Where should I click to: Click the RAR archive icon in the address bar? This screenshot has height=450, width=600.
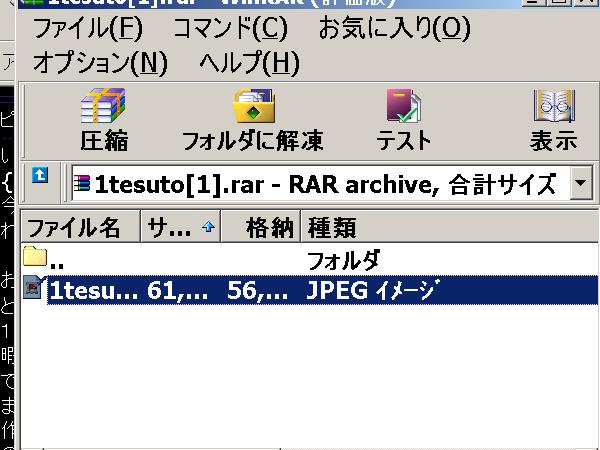[82, 184]
